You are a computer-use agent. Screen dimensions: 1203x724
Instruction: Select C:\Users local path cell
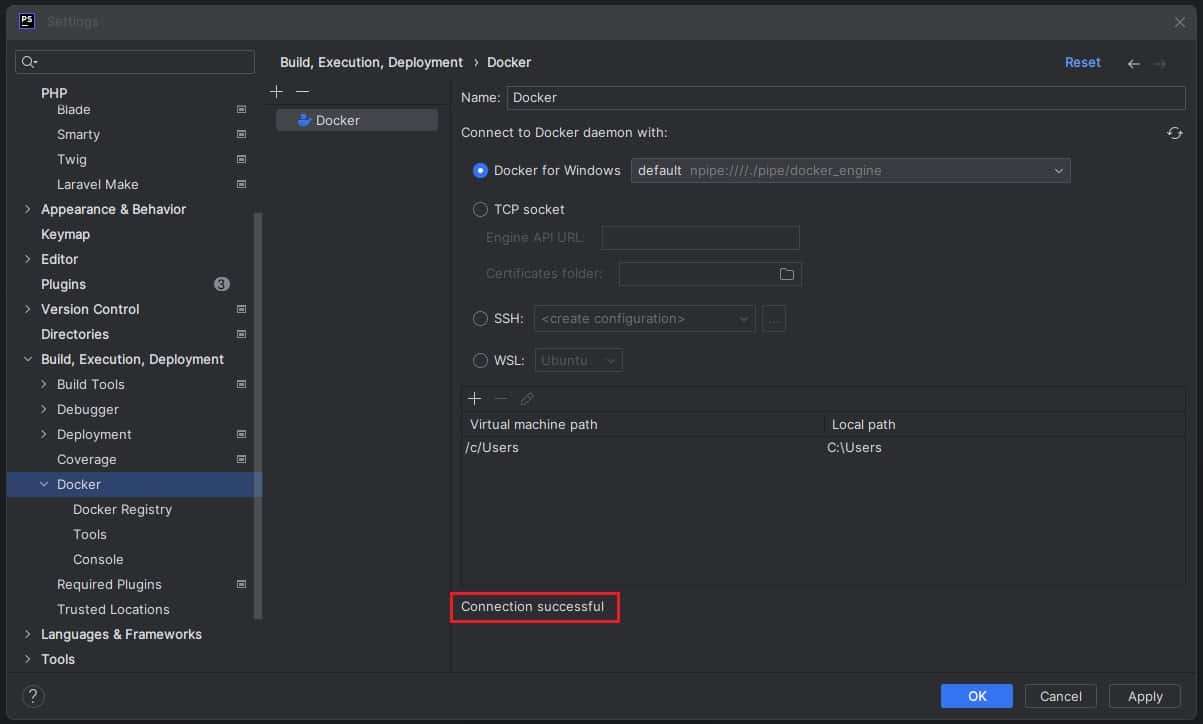coord(1005,448)
